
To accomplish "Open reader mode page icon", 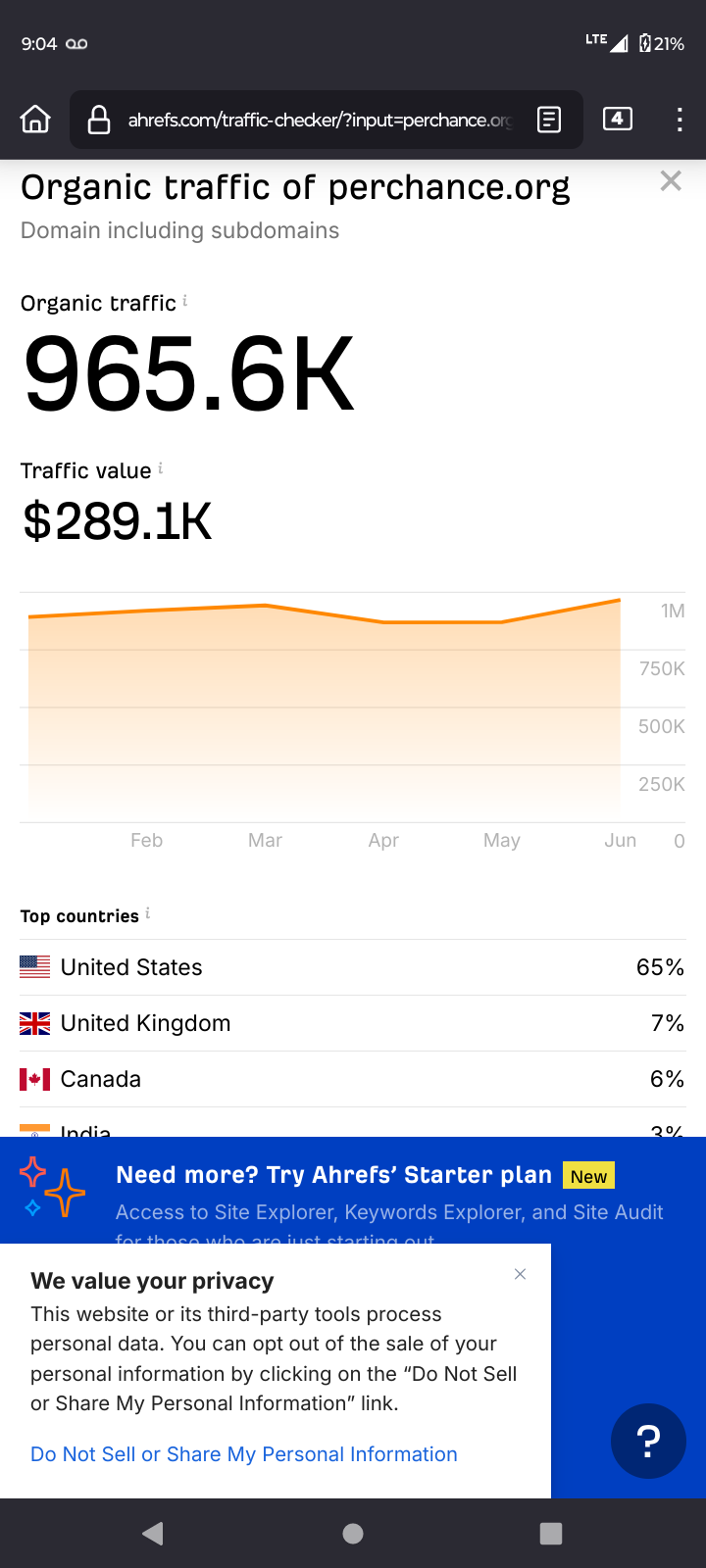I will (x=549, y=120).
